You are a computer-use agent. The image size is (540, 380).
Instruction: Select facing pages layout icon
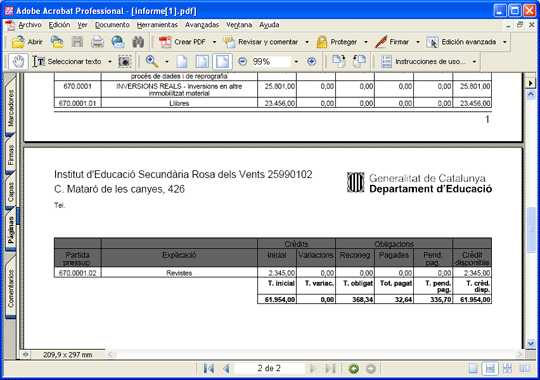coord(525,369)
